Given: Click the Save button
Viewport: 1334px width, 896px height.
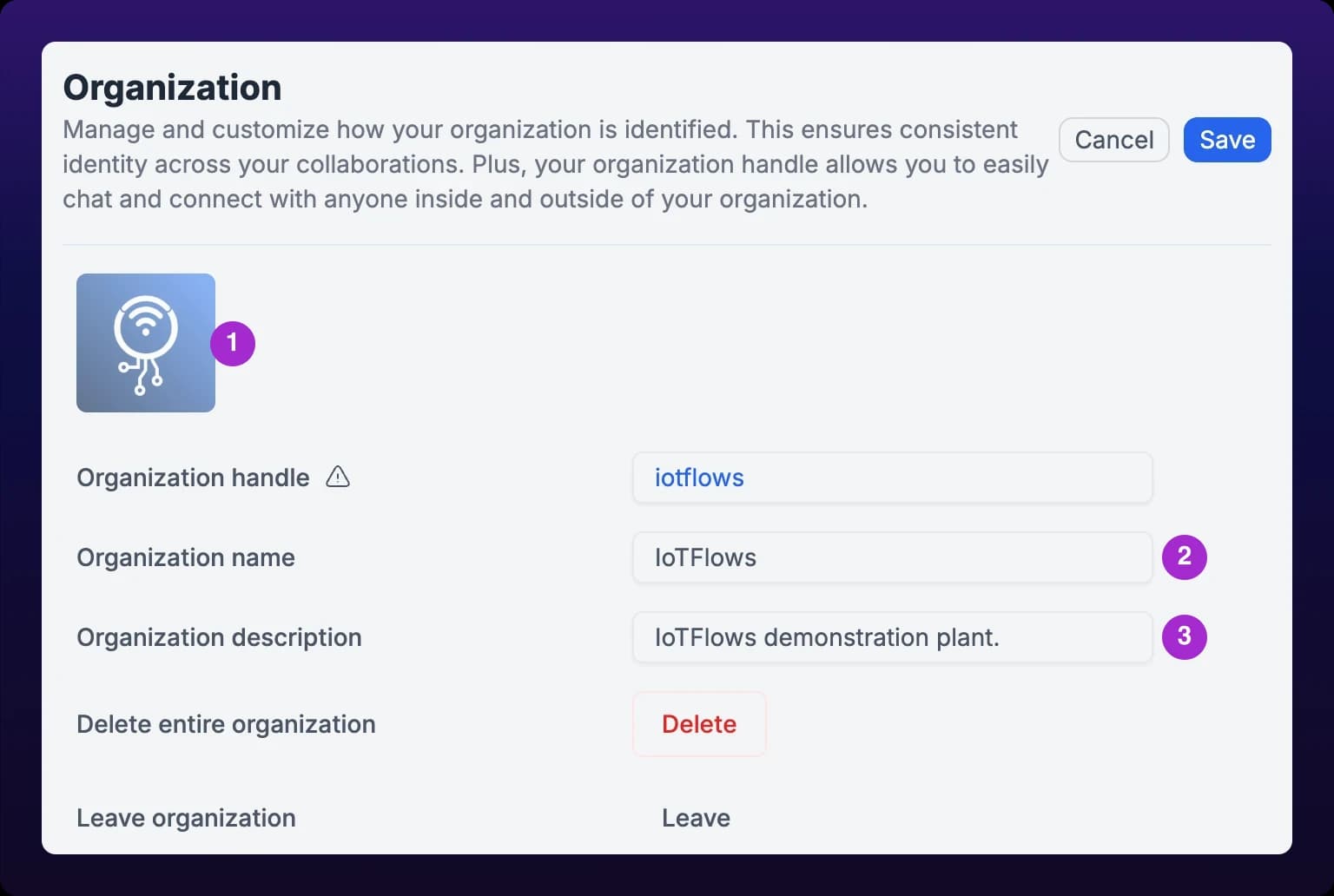Looking at the screenshot, I should point(1227,140).
